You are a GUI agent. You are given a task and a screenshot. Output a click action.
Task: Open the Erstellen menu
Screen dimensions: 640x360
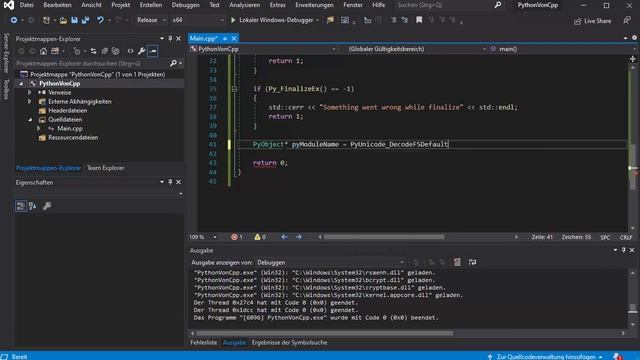(x=151, y=5)
